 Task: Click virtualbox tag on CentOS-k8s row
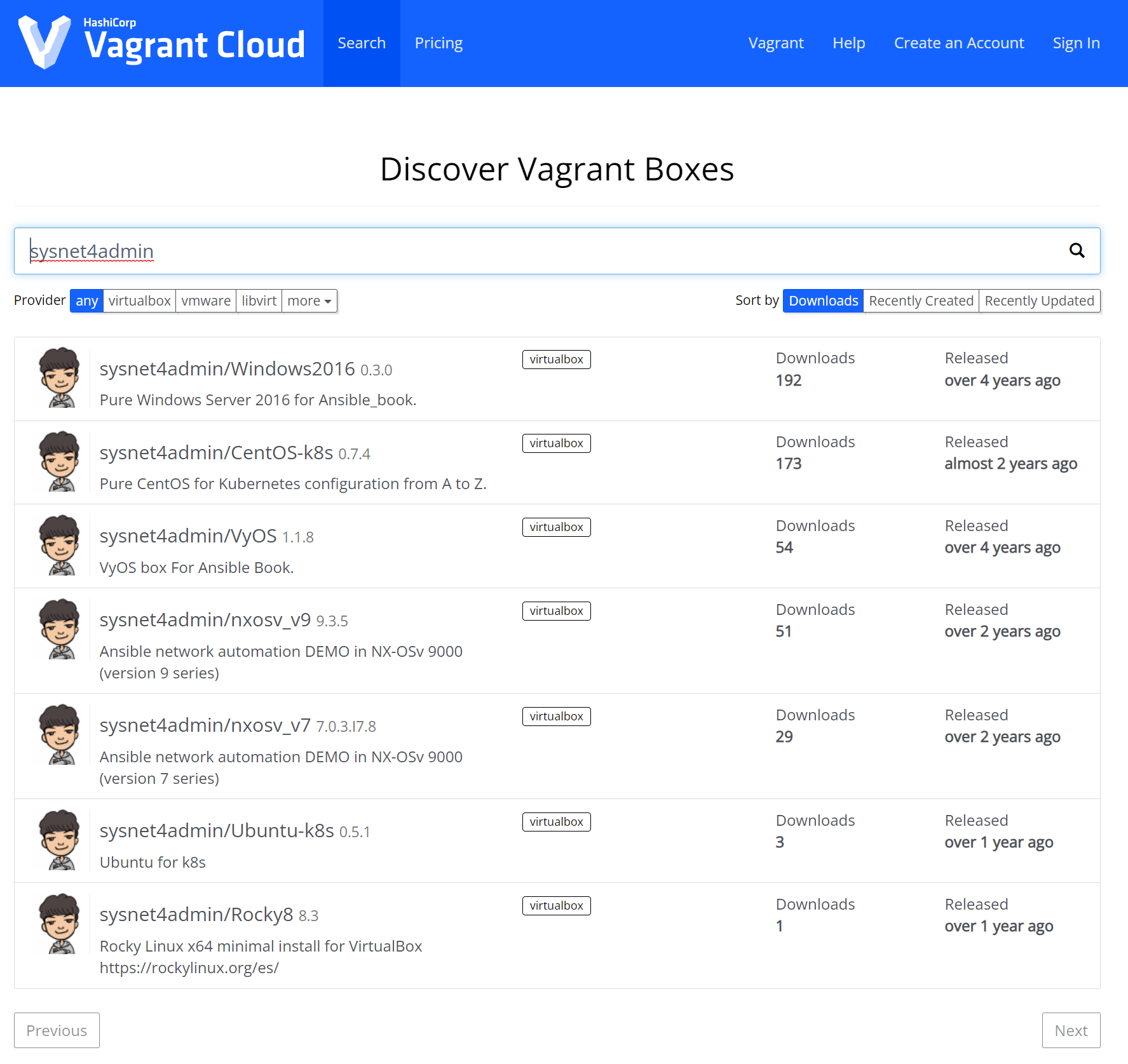pyautogui.click(x=556, y=443)
